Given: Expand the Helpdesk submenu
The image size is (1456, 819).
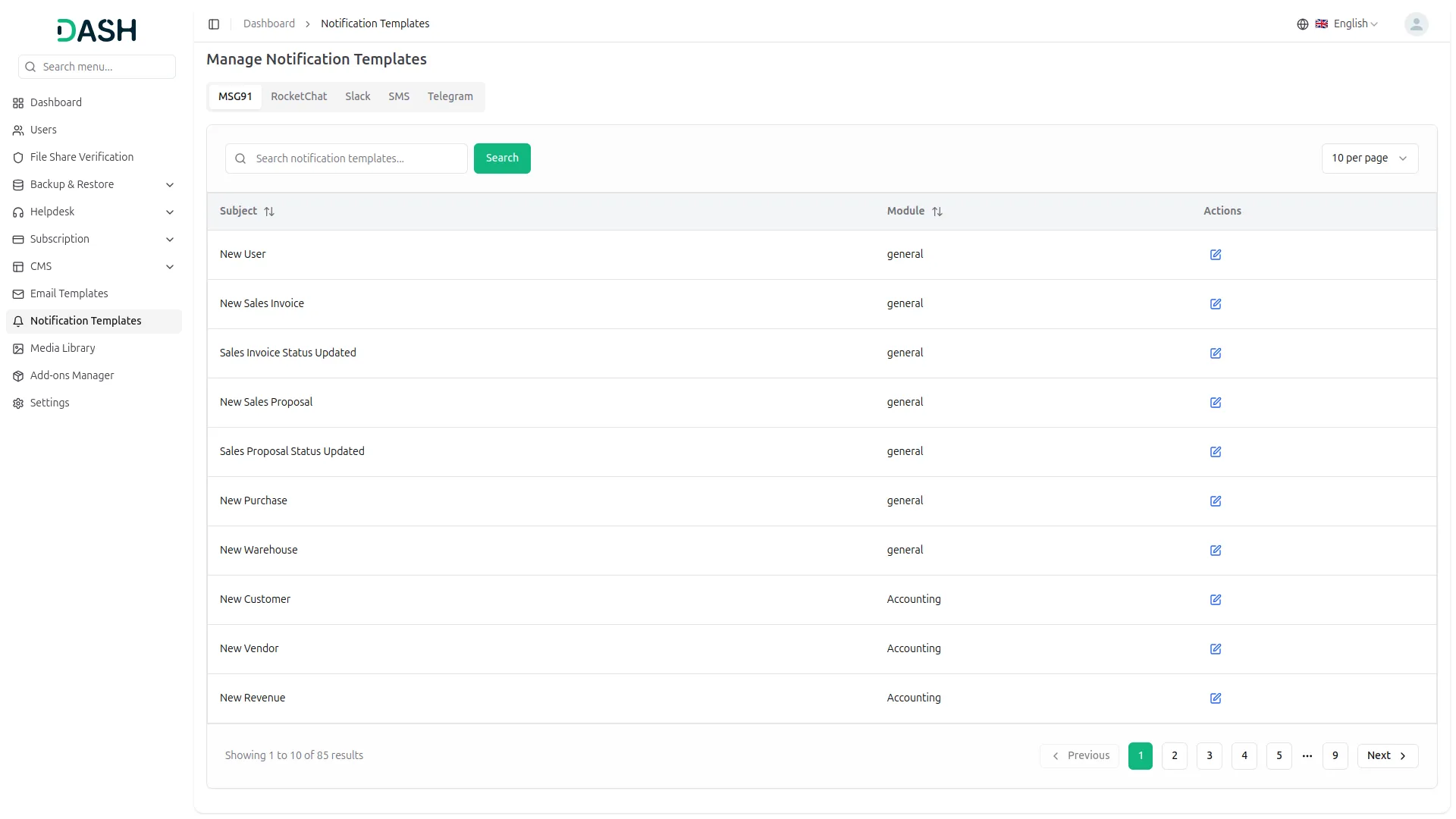Looking at the screenshot, I should [x=94, y=212].
